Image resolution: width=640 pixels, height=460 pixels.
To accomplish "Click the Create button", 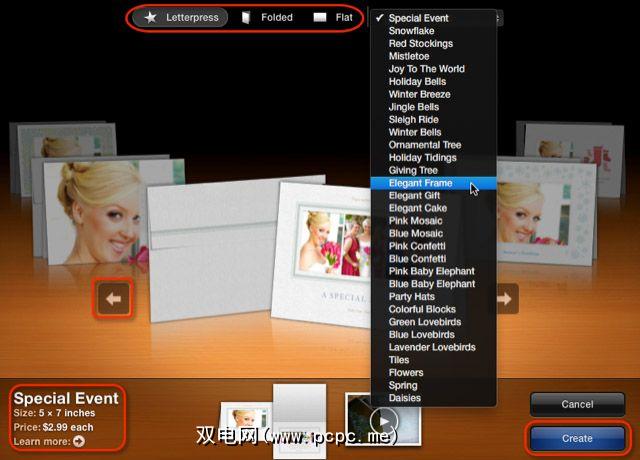I will click(577, 438).
